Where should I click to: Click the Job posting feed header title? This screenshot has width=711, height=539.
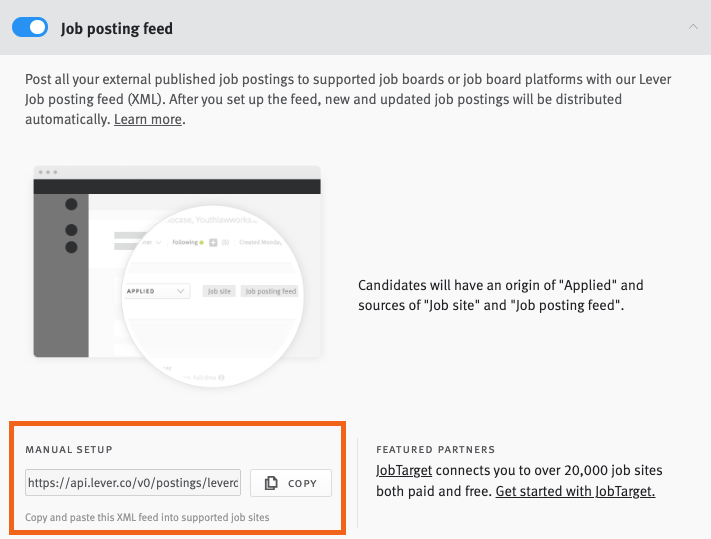117,28
